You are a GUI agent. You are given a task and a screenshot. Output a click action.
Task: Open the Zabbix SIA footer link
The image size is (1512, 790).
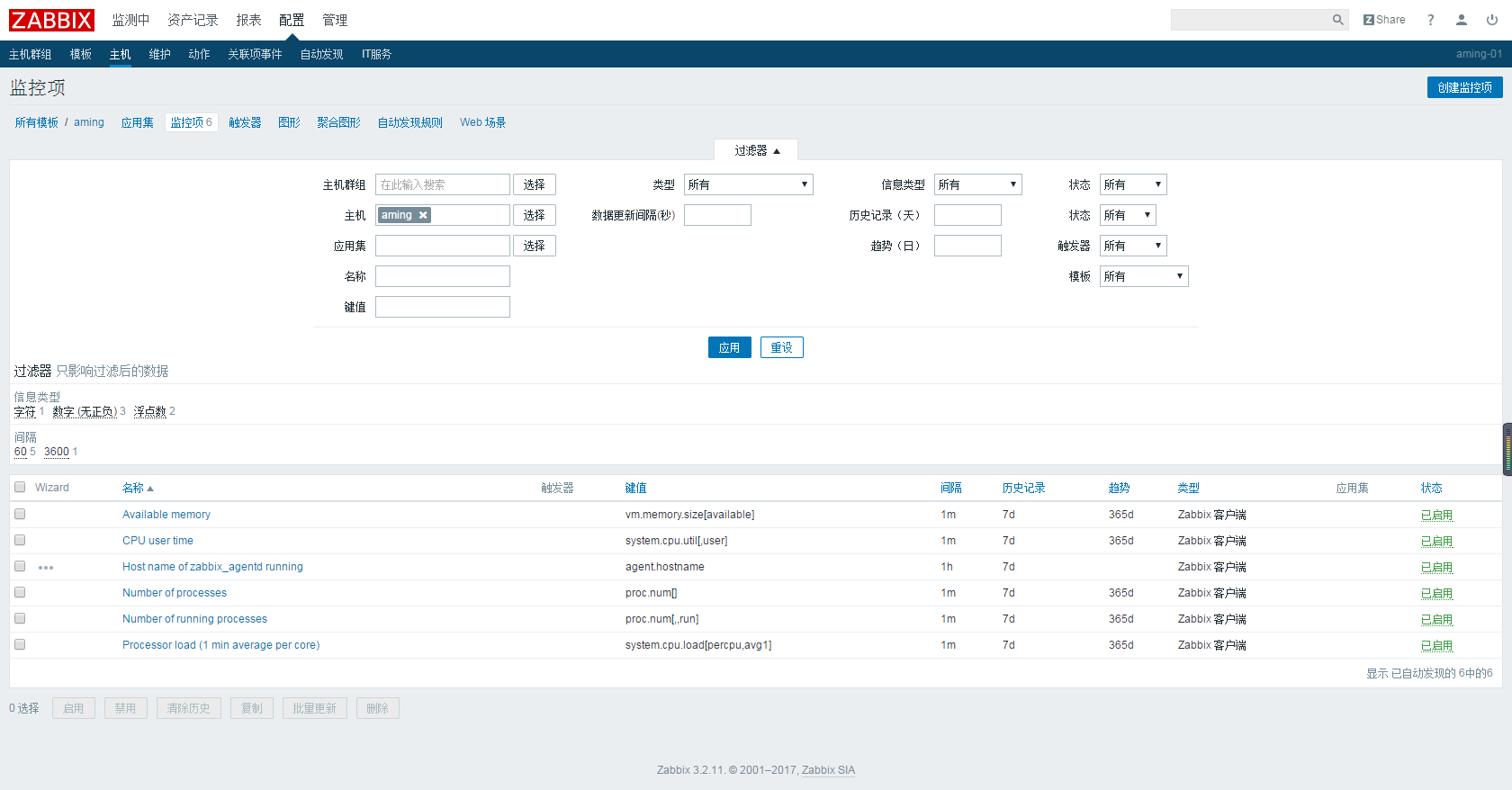pyautogui.click(x=828, y=770)
